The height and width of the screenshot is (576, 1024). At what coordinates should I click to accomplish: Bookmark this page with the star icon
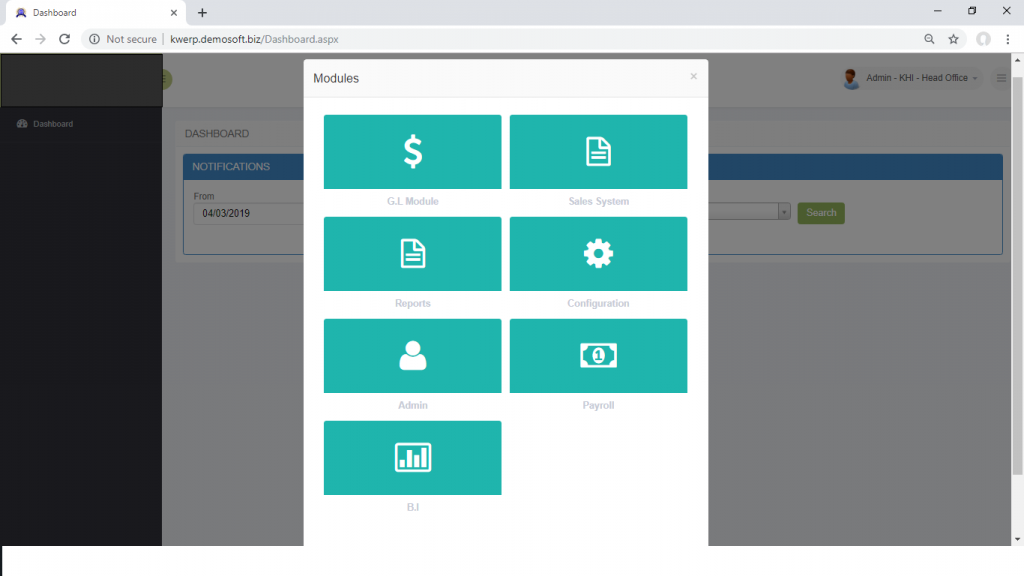(954, 39)
